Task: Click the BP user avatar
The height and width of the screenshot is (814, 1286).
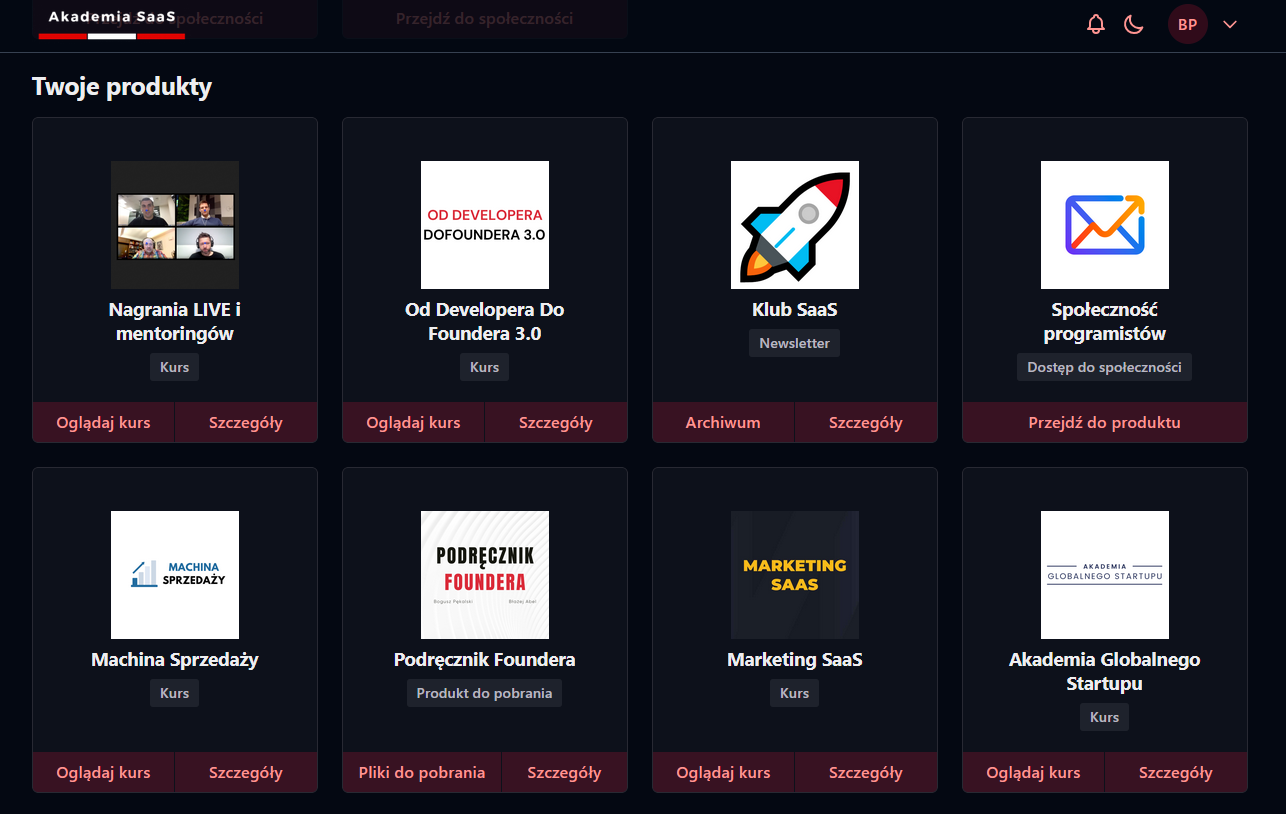Action: tap(1187, 24)
